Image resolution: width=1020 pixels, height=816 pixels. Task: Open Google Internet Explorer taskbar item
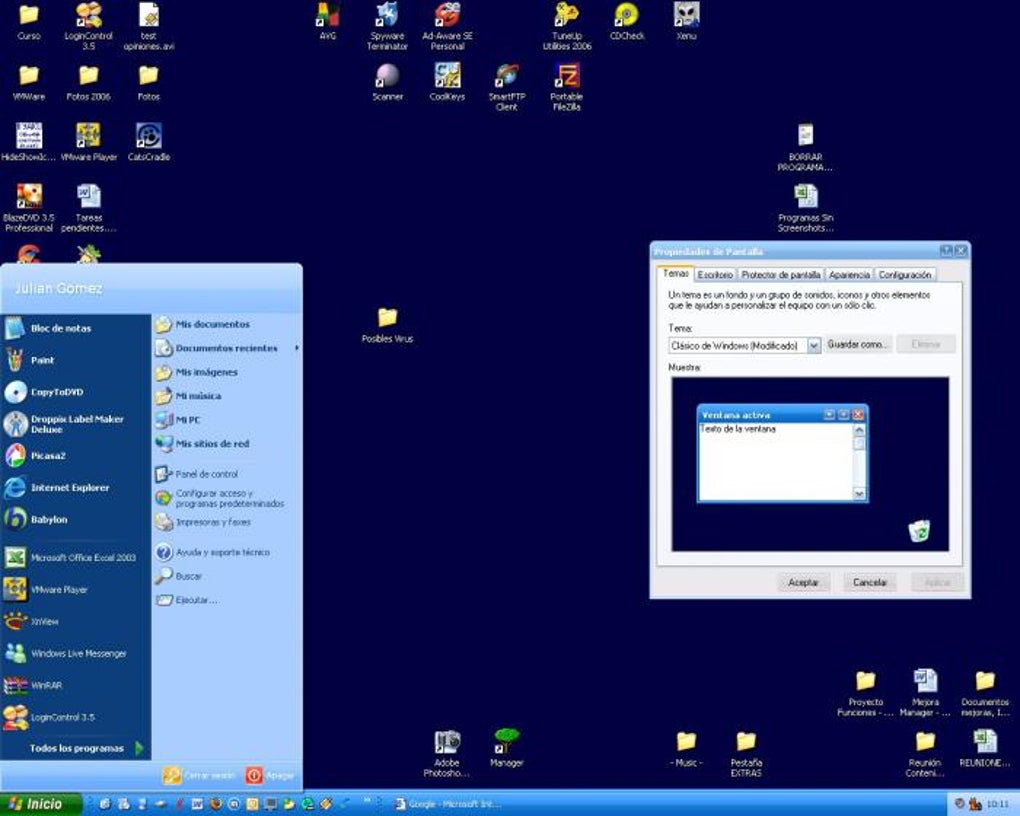click(x=450, y=804)
